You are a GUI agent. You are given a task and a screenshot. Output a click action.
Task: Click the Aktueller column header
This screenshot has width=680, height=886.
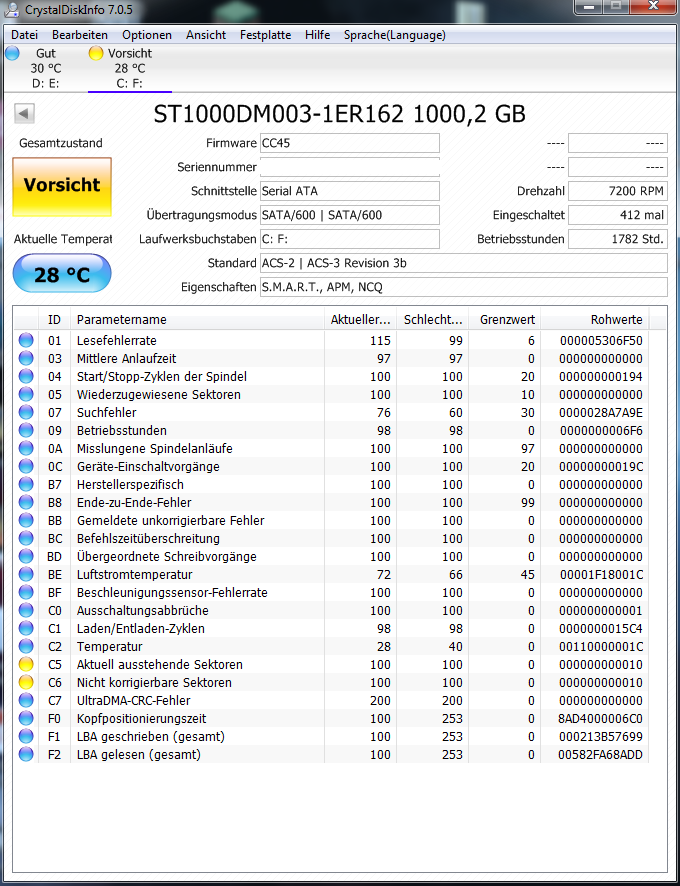pos(360,319)
